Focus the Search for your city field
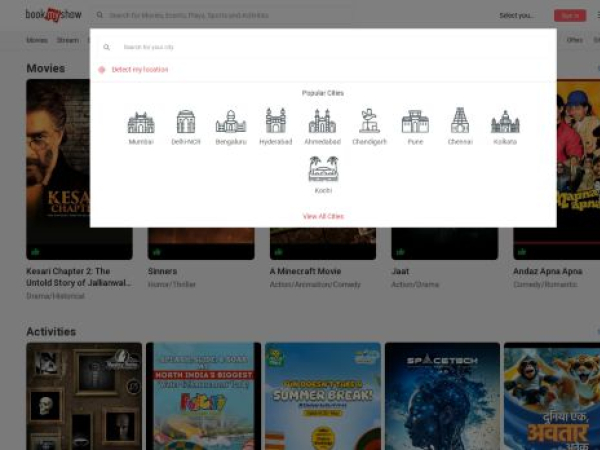This screenshot has height=450, width=600. tap(323, 47)
